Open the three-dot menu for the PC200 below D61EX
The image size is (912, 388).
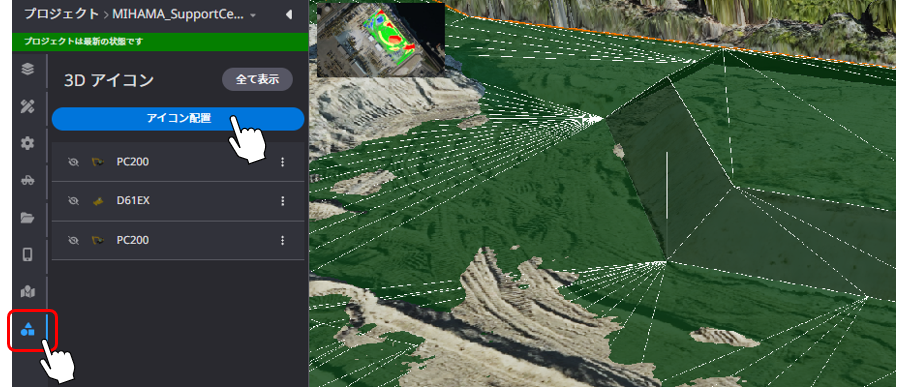[283, 240]
